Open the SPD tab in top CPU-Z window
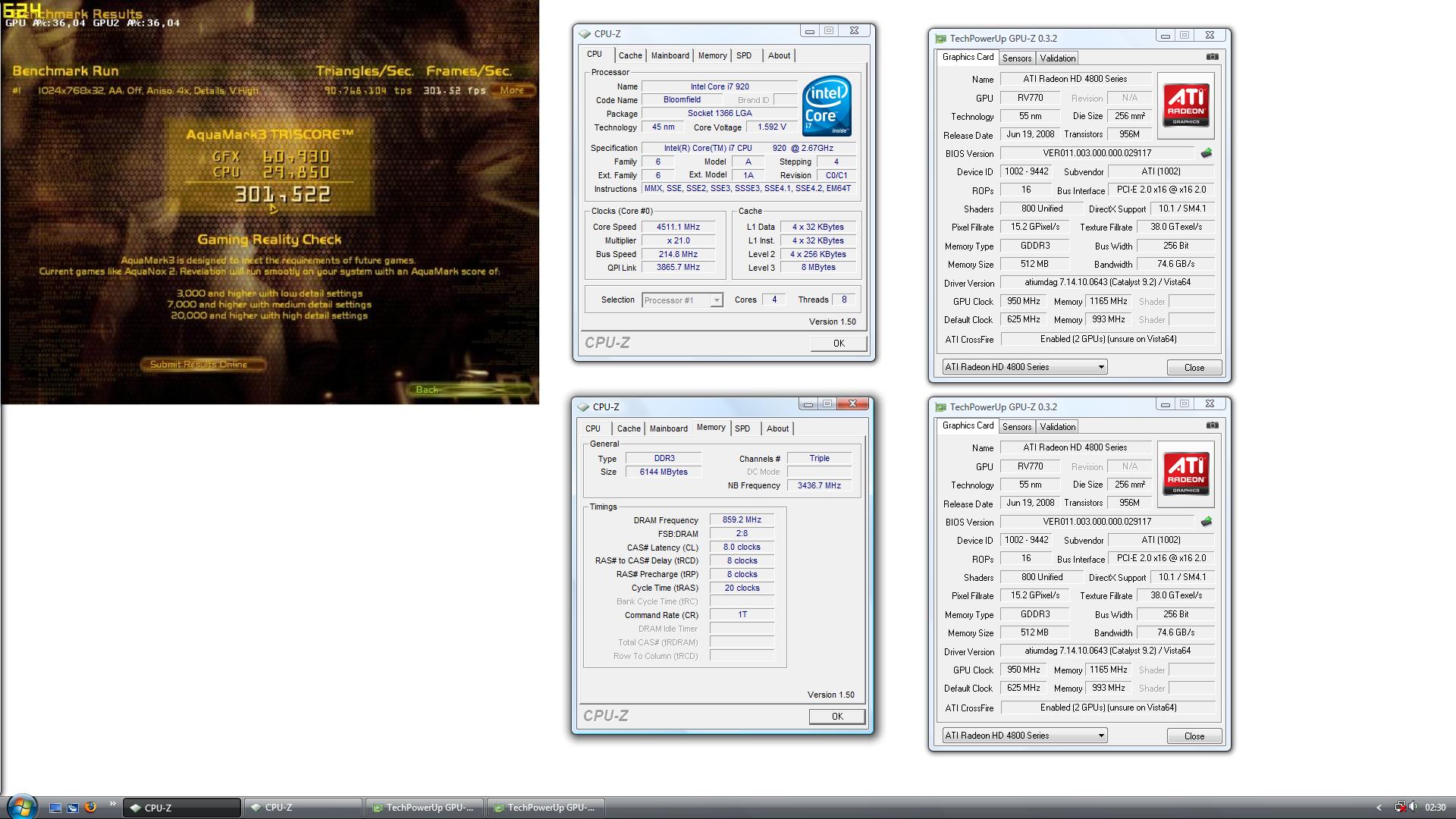Screen dimensions: 1456x819 click(x=744, y=55)
